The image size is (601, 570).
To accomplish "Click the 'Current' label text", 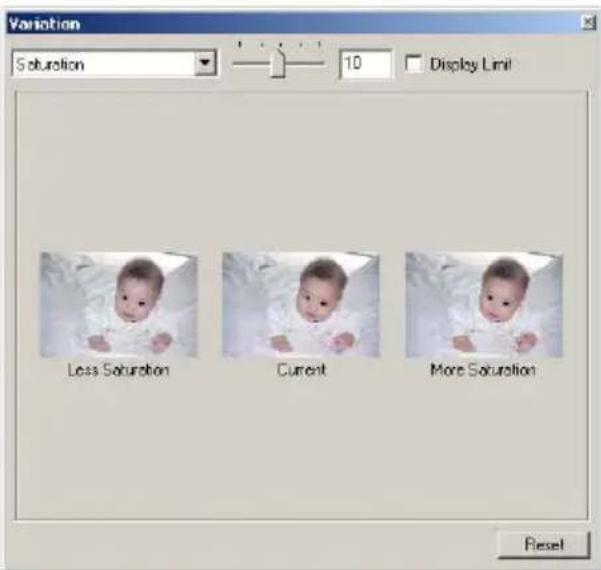I will pyautogui.click(x=302, y=370).
